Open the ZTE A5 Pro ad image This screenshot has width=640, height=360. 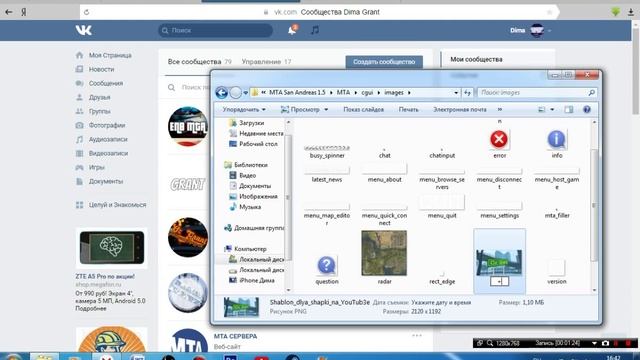point(112,248)
